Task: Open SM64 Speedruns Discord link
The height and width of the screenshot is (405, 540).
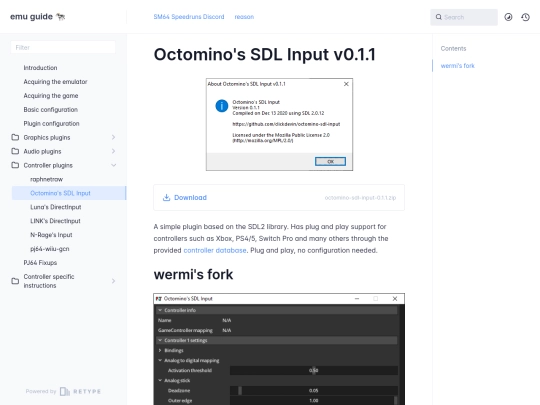Action: click(189, 17)
